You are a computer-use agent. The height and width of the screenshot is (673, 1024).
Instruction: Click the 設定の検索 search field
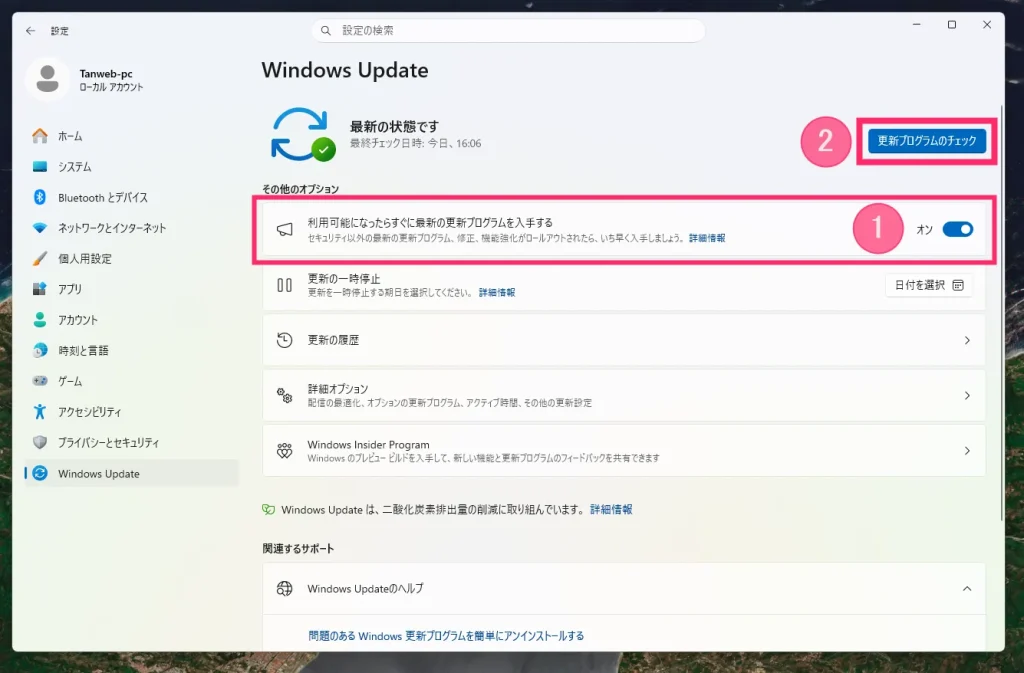pyautogui.click(x=508, y=31)
